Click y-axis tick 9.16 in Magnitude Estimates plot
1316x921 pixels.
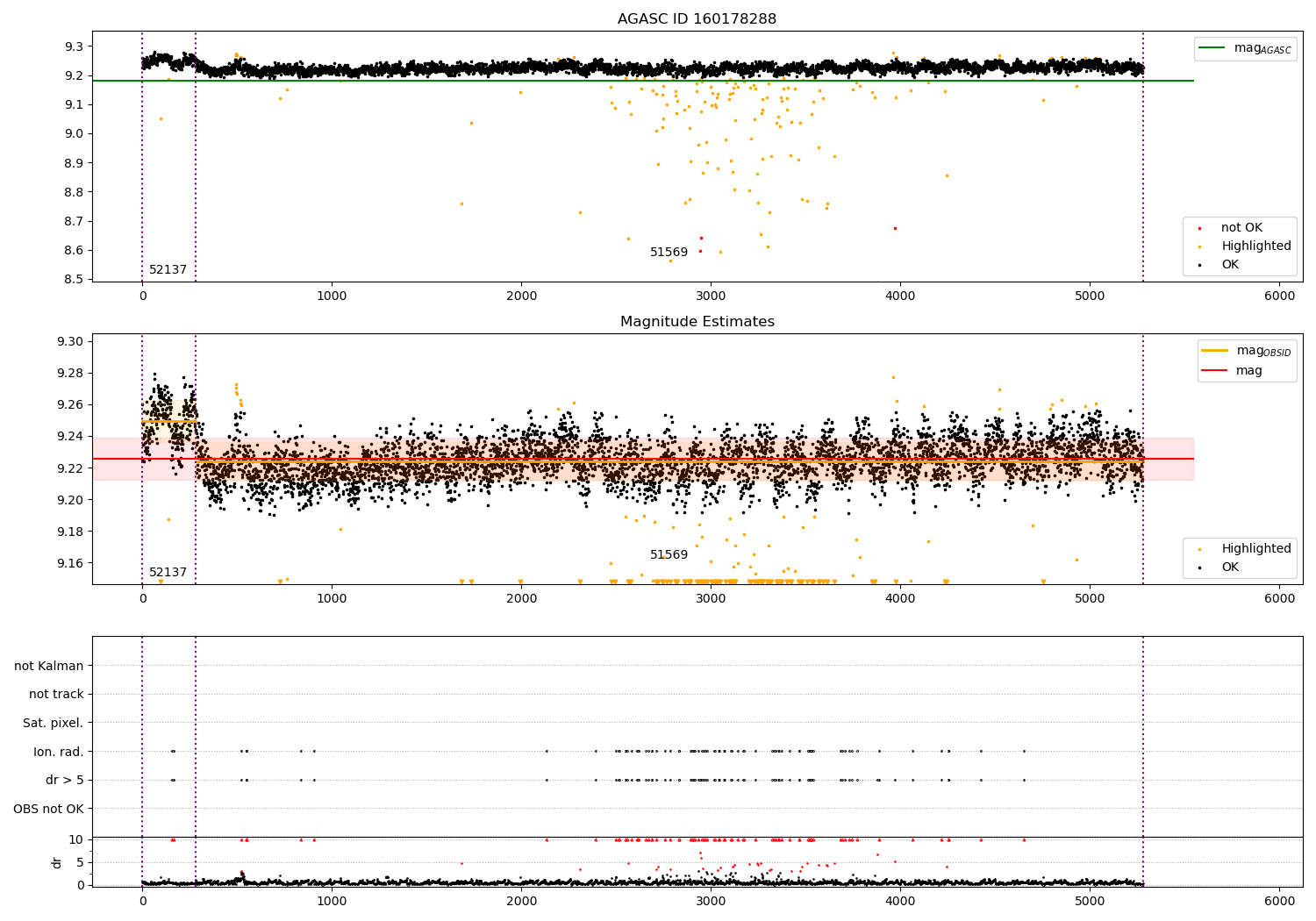click(x=71, y=563)
